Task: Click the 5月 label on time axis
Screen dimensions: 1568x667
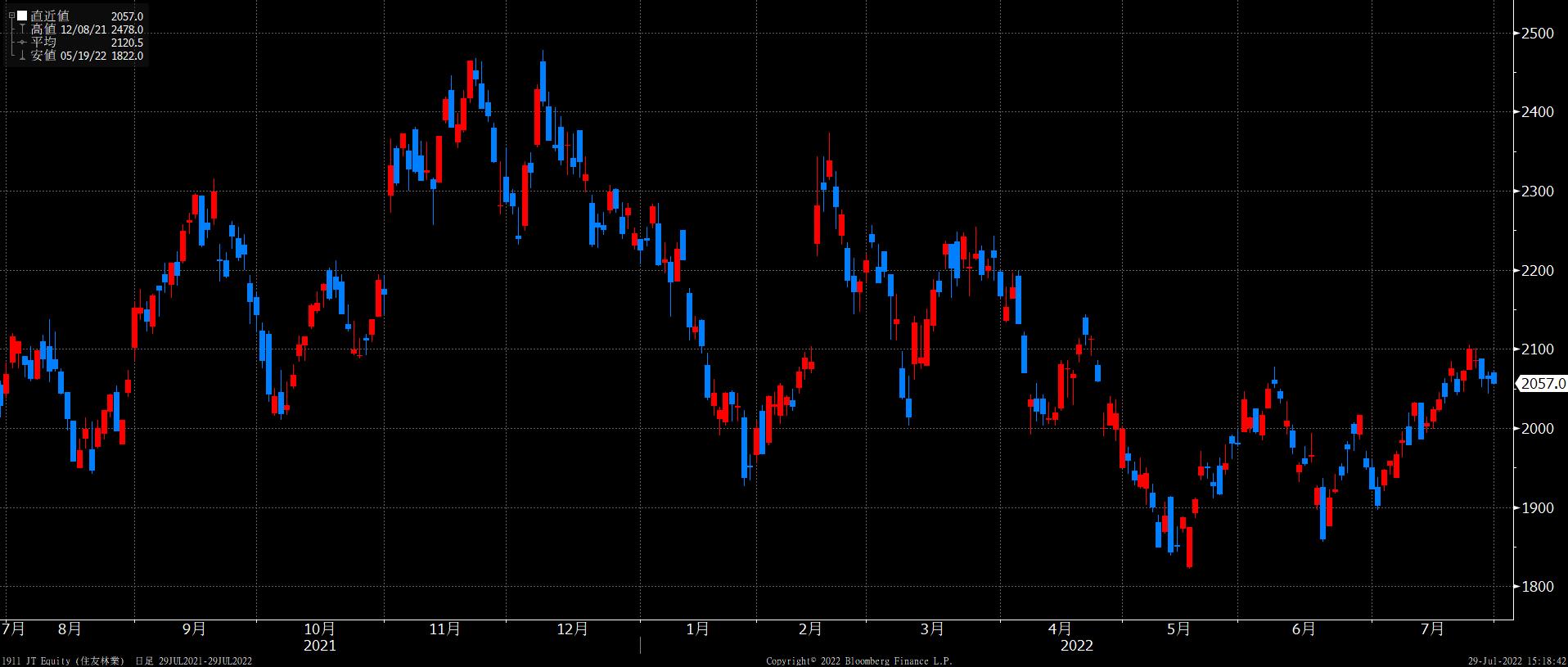Action: click(x=1179, y=629)
